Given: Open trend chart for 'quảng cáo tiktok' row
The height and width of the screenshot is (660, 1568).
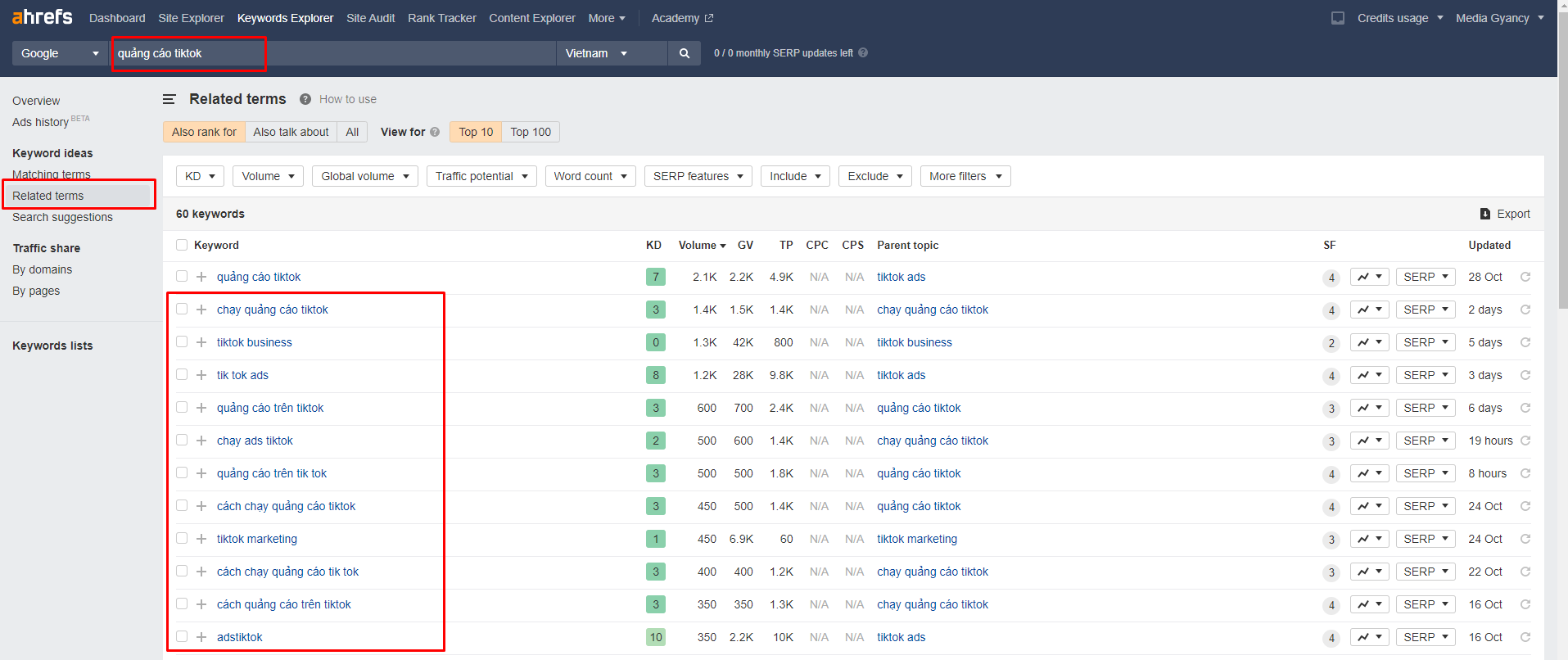Looking at the screenshot, I should tap(1370, 277).
